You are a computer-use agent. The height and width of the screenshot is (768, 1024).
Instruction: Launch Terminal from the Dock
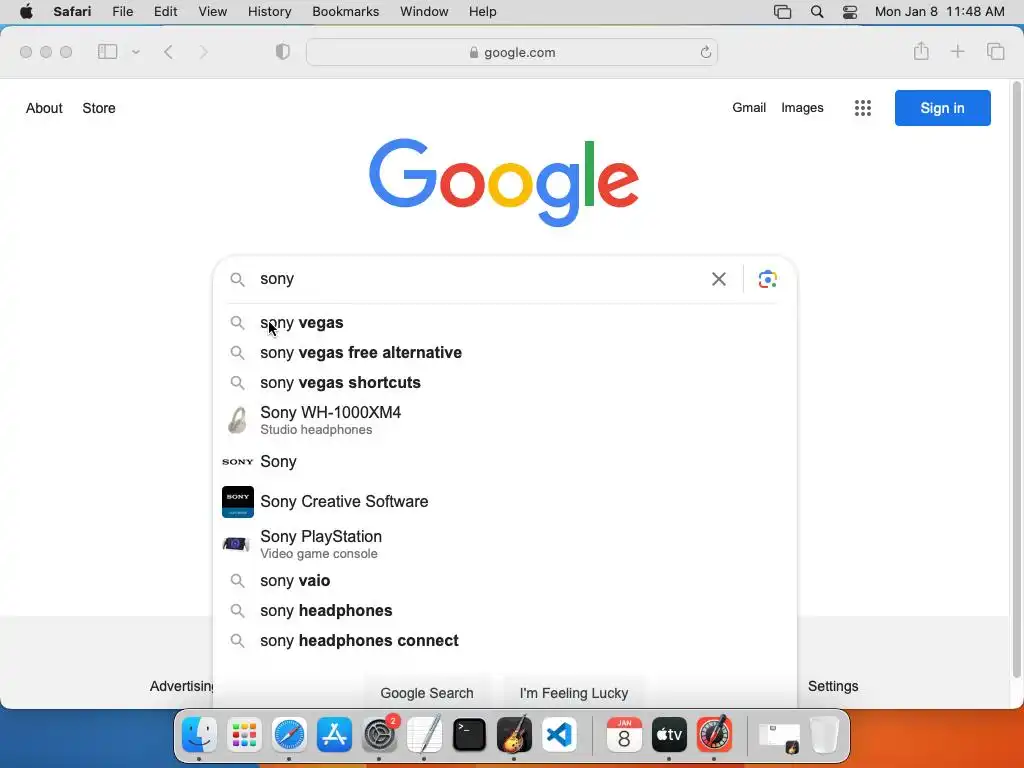click(470, 735)
